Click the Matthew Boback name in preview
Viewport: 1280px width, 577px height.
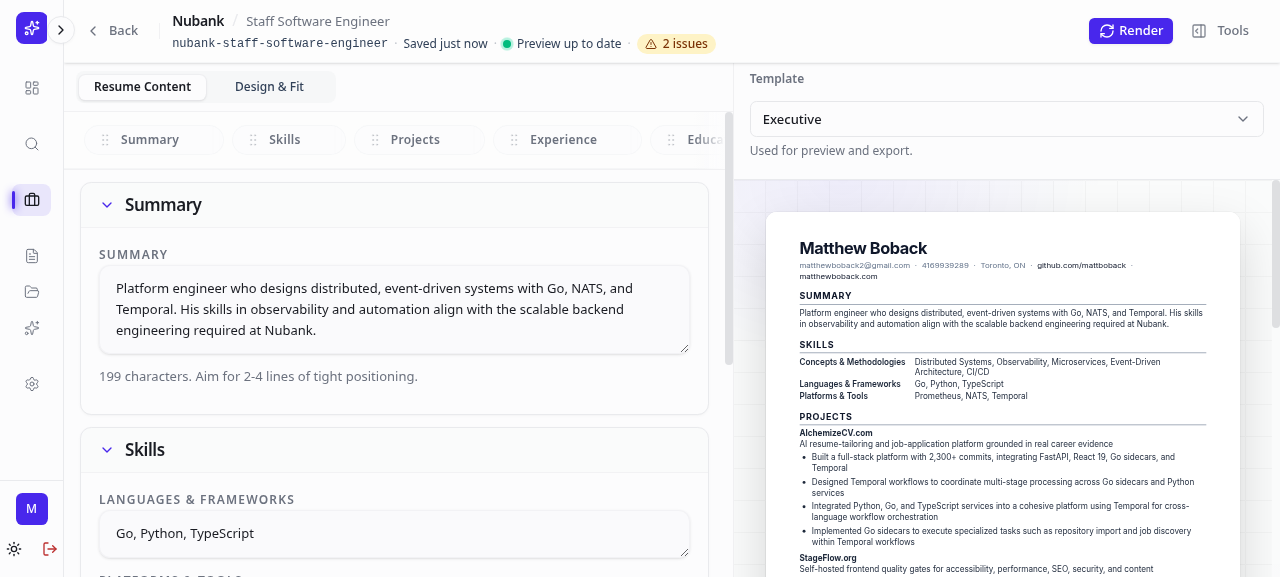[x=863, y=248]
